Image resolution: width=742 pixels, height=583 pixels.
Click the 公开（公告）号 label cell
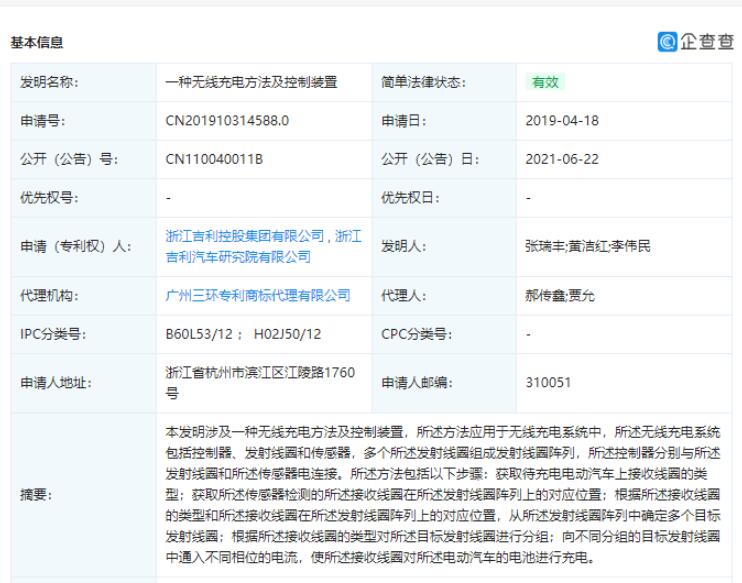pos(84,159)
